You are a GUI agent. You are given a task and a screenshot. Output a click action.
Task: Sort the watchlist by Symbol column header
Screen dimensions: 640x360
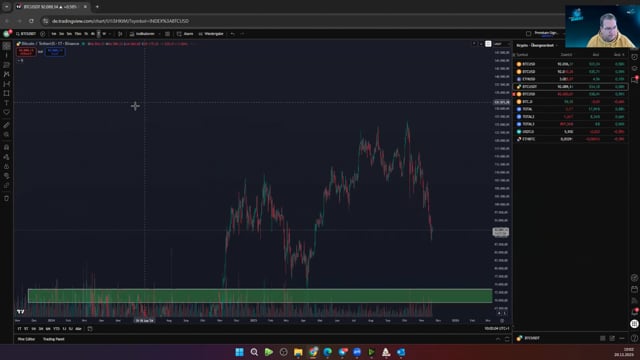coord(522,55)
